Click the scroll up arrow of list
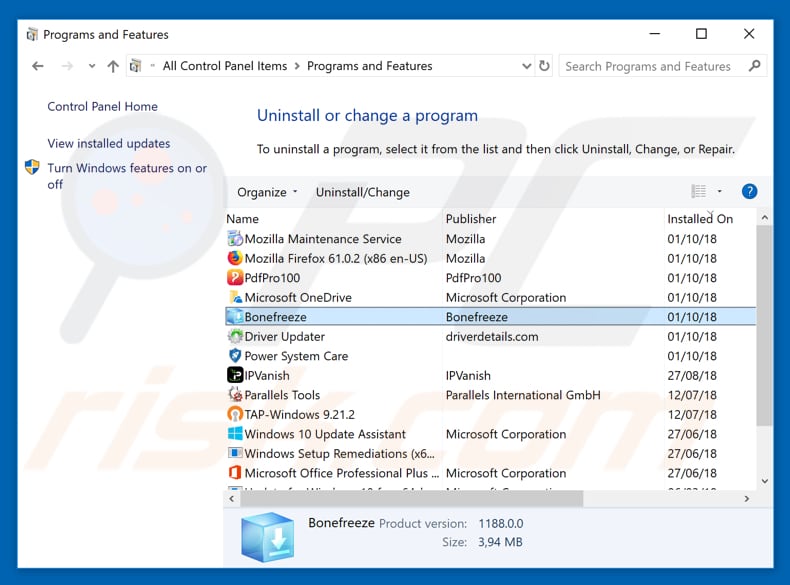Viewport: 790px width, 585px height. pos(765,218)
